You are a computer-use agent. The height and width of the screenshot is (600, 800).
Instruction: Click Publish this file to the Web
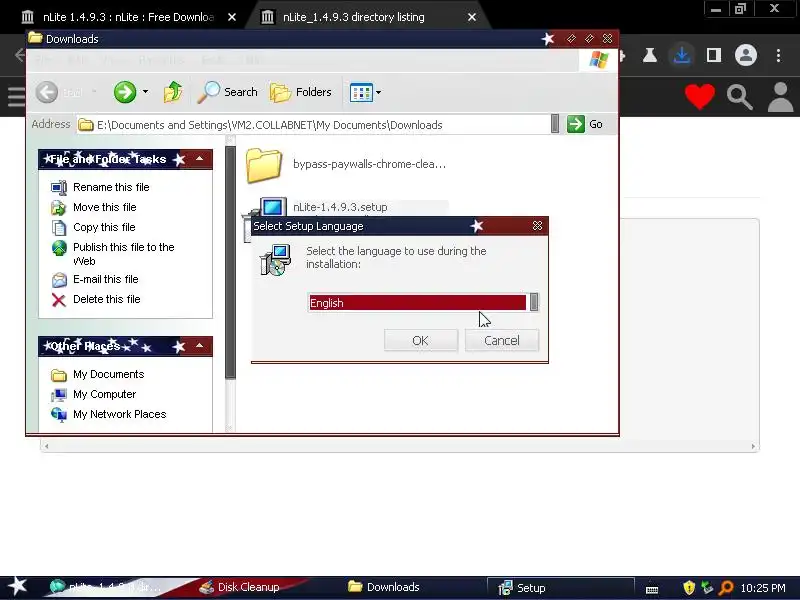coord(123,254)
